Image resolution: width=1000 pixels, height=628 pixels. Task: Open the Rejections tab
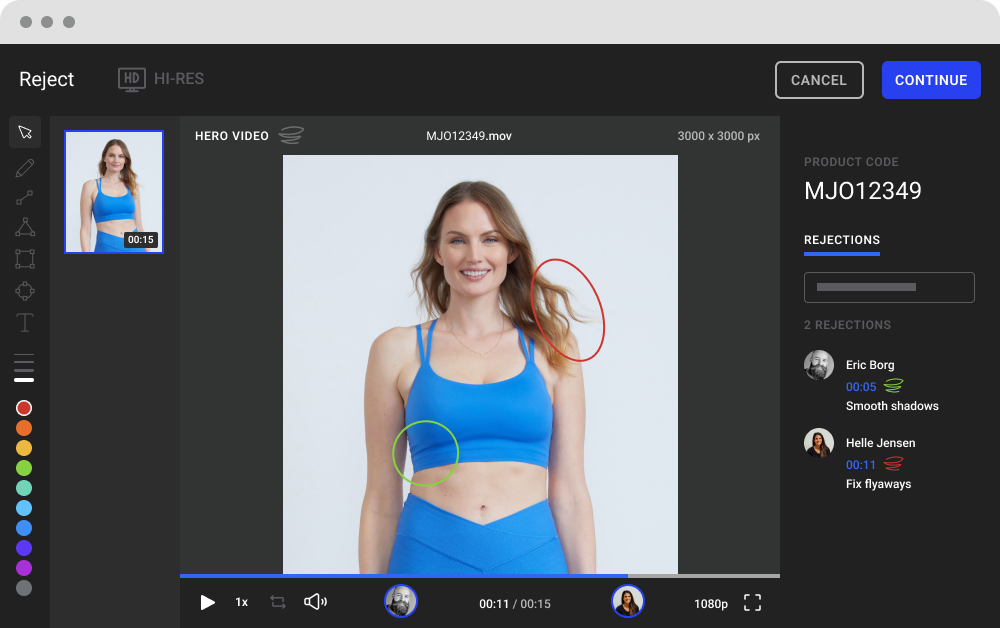tap(842, 240)
